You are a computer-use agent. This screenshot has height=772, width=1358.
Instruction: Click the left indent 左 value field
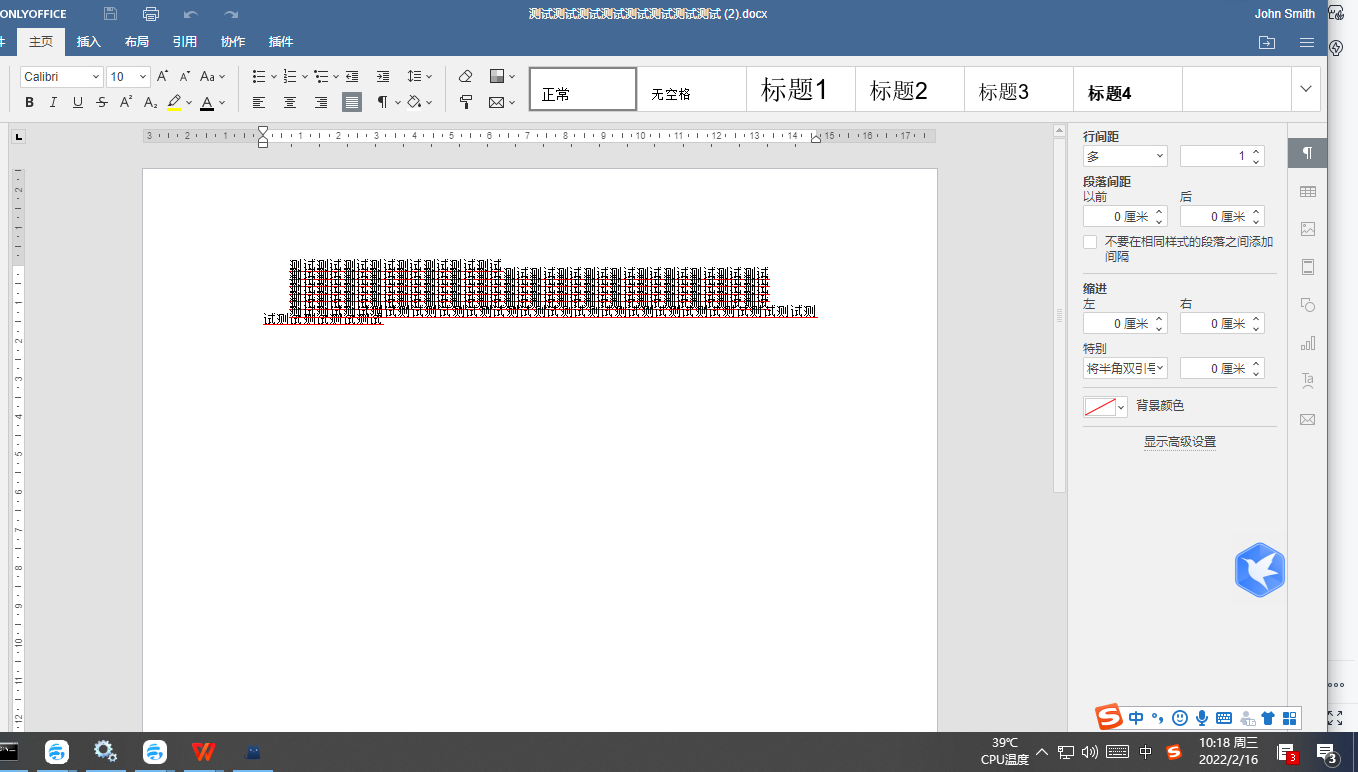pyautogui.click(x=1125, y=323)
